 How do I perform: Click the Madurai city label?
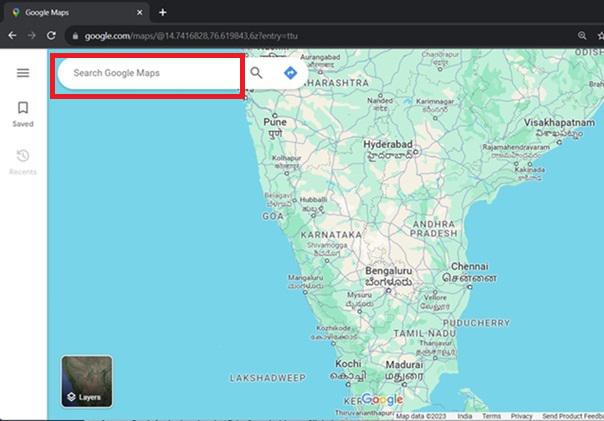coord(404,364)
